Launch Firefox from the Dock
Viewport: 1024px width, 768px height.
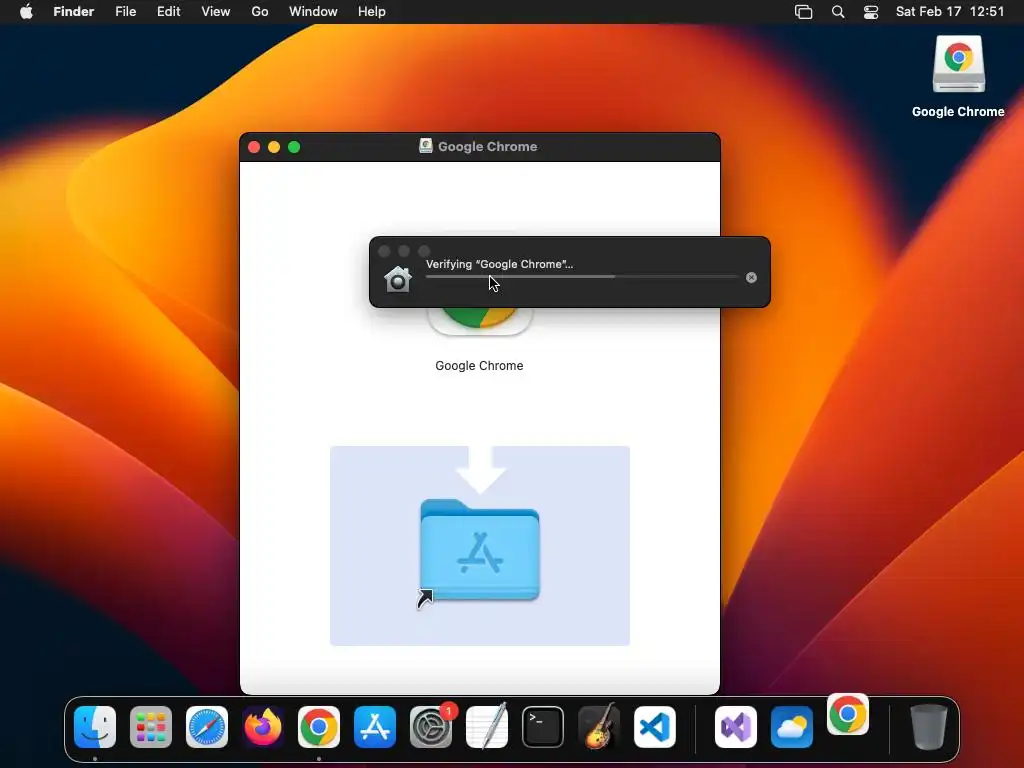click(263, 727)
